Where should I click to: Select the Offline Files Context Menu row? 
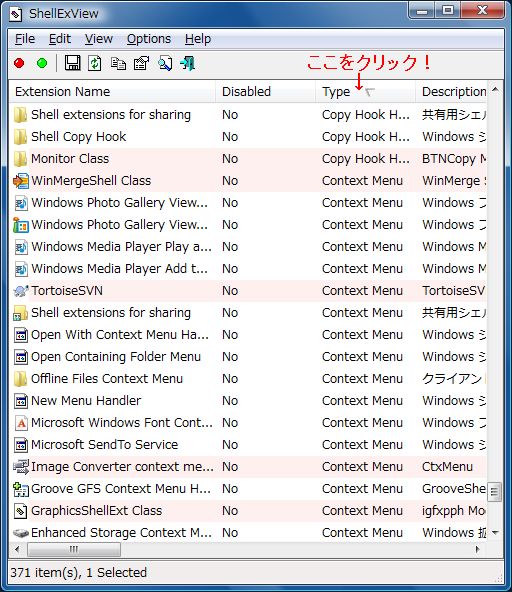248,379
